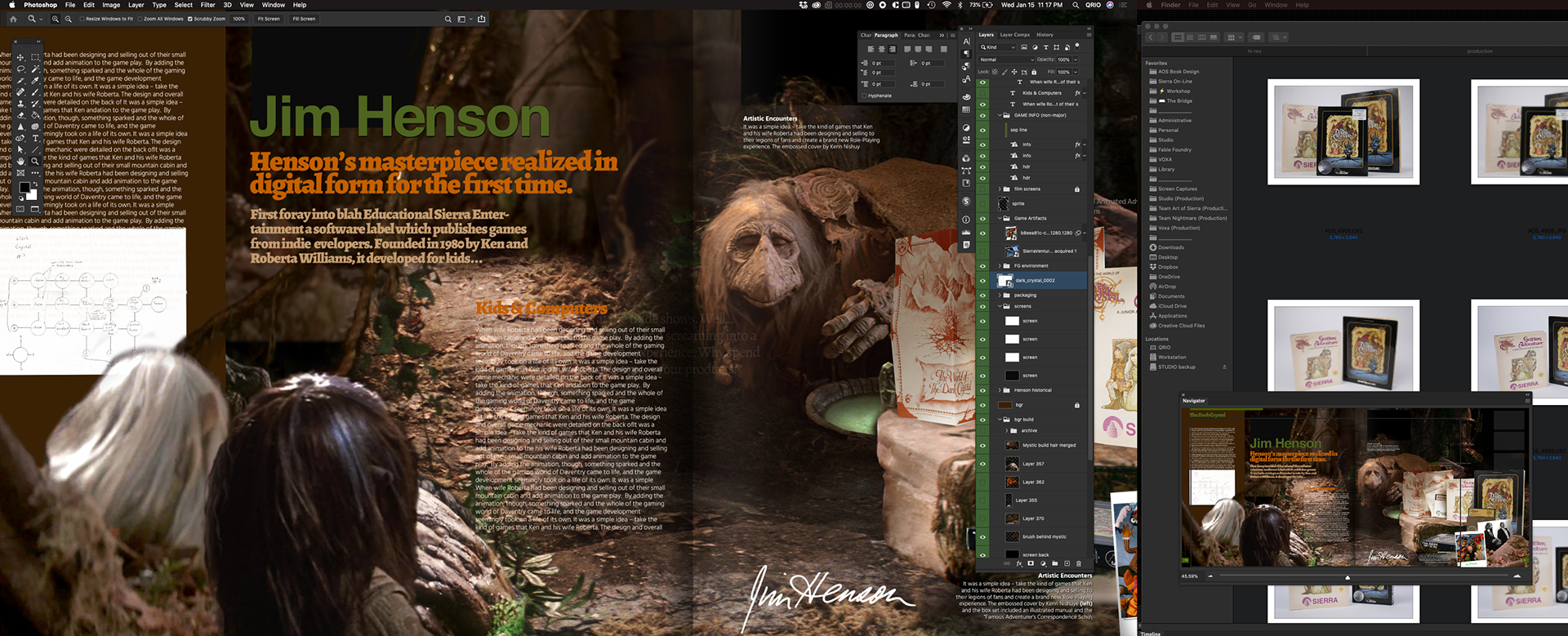Viewport: 1568px width, 636px height.
Task: Select the Eraser tool
Action: click(x=20, y=115)
